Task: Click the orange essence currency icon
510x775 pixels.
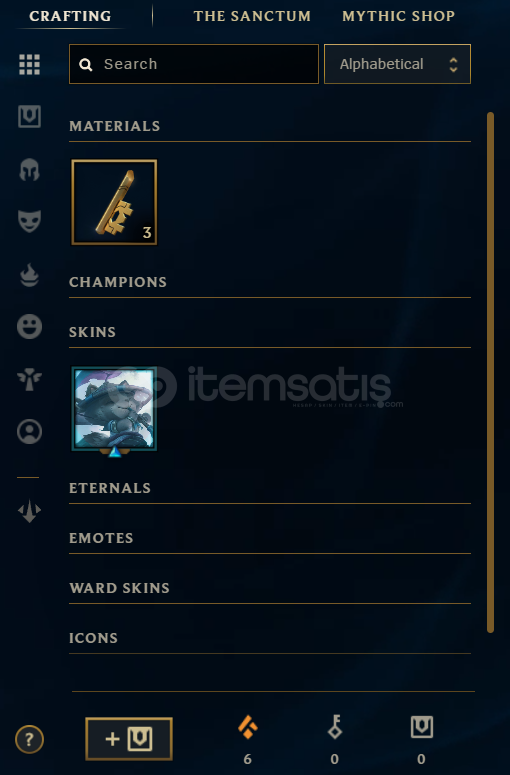Action: 248,728
